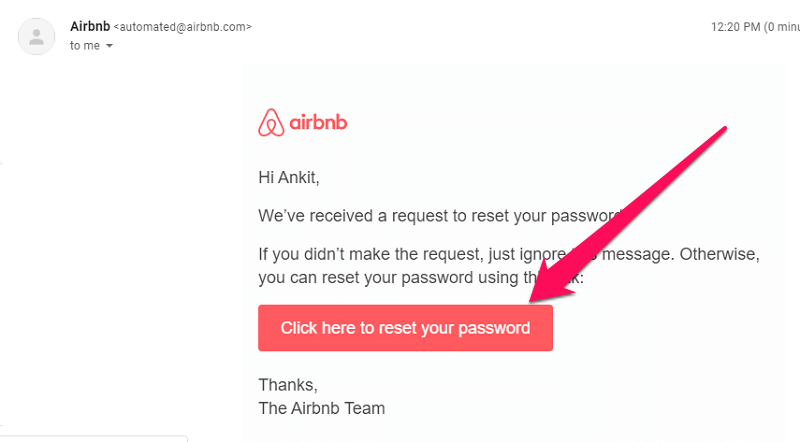The width and height of the screenshot is (800, 442).
Task: Click the red airbnb wordmark text
Action: pos(318,122)
